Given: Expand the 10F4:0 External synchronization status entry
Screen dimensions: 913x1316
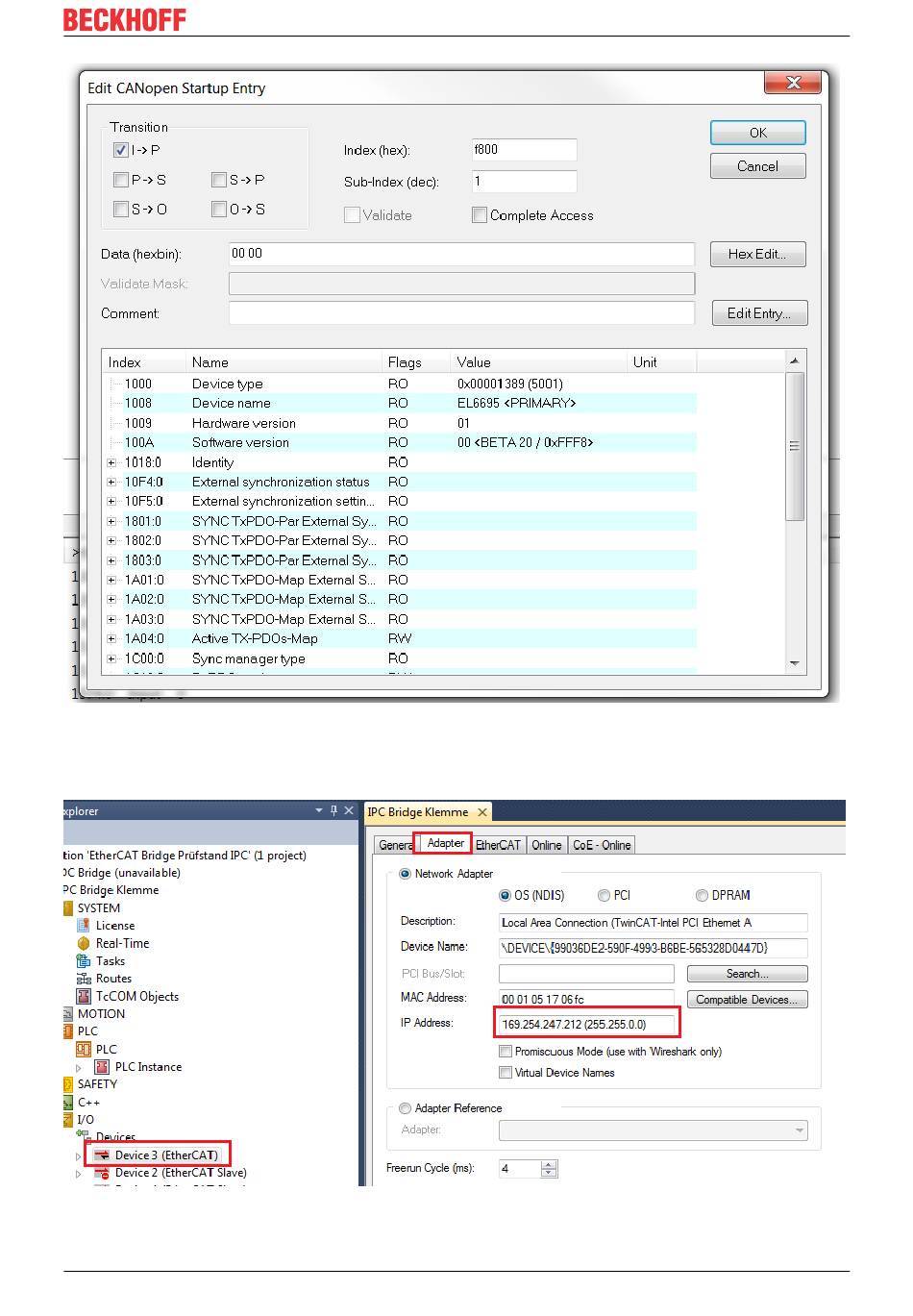Looking at the screenshot, I should point(112,482).
